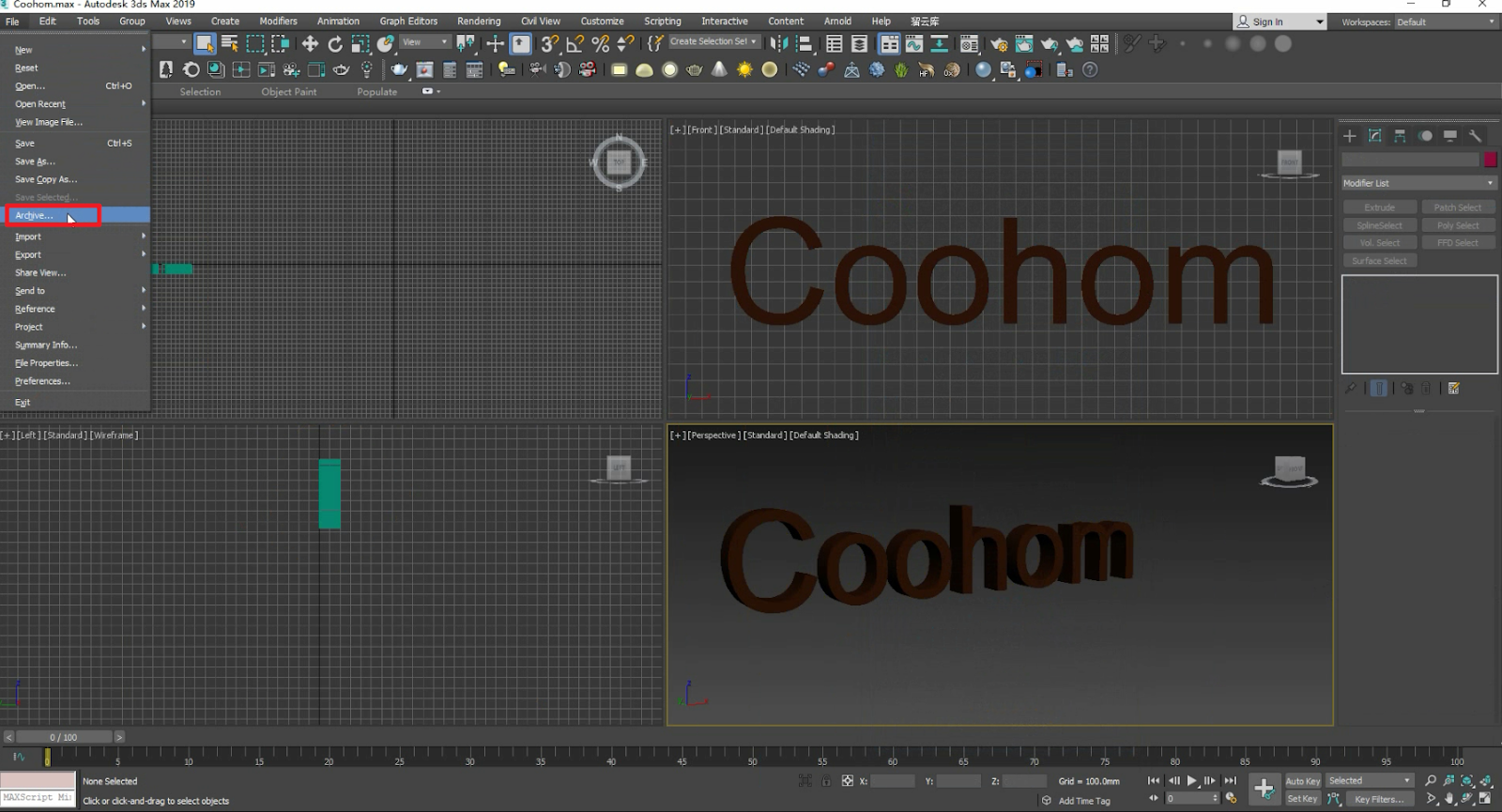This screenshot has width=1502, height=812.
Task: Click the Angle Snap toggle icon
Action: (575, 43)
